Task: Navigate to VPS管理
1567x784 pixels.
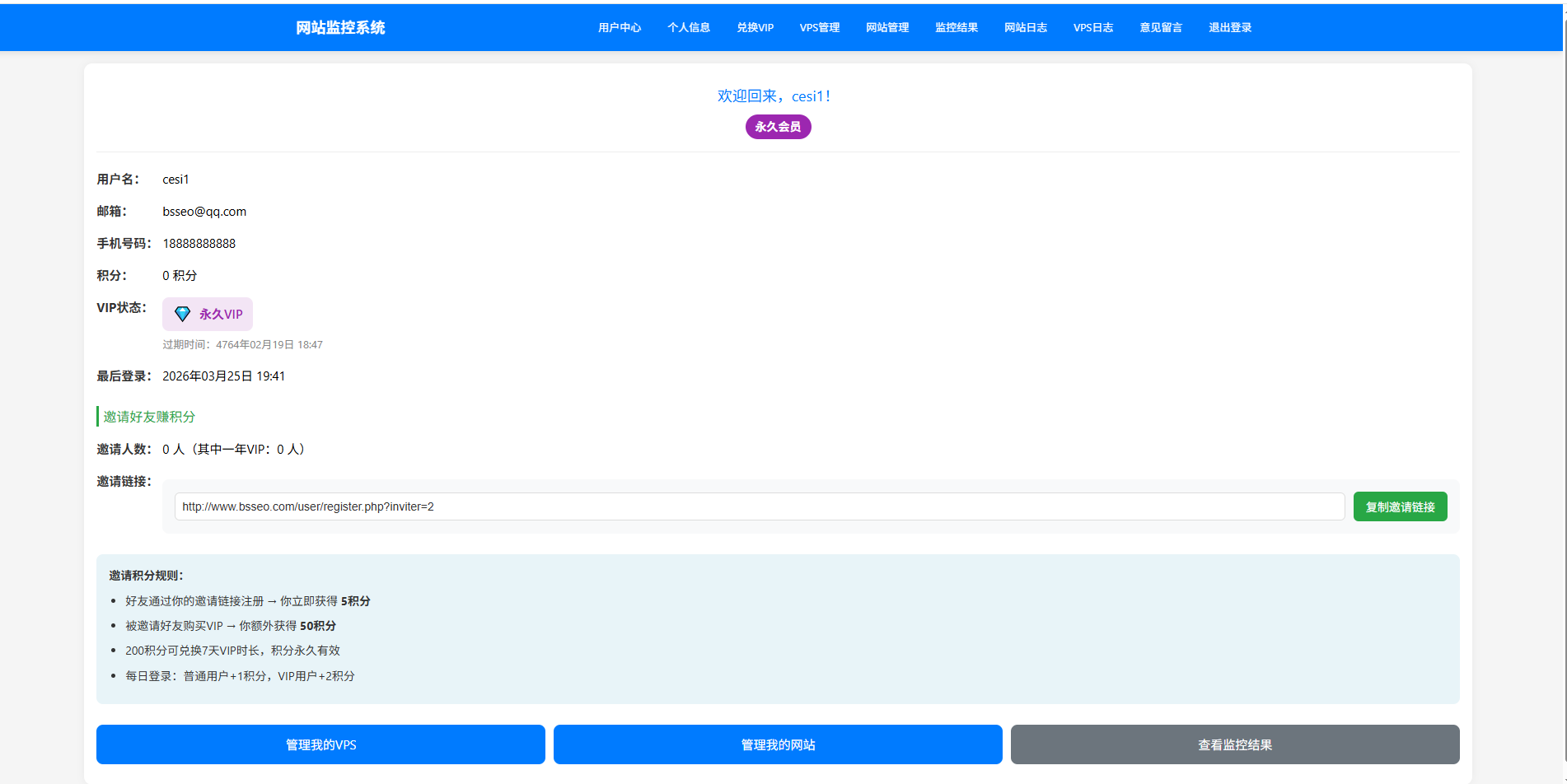Action: (819, 27)
